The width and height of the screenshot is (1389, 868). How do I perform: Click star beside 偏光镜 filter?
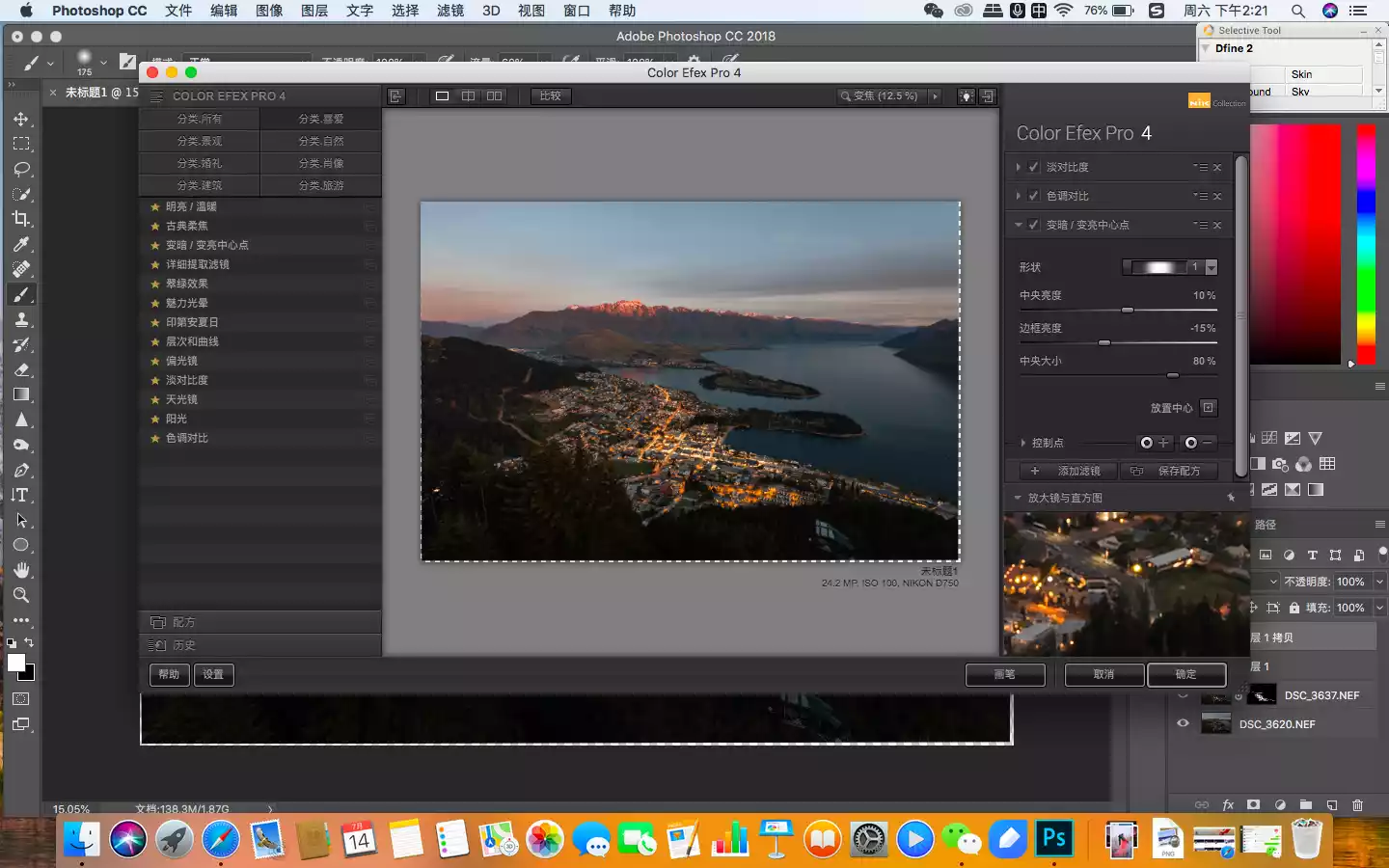pos(154,361)
